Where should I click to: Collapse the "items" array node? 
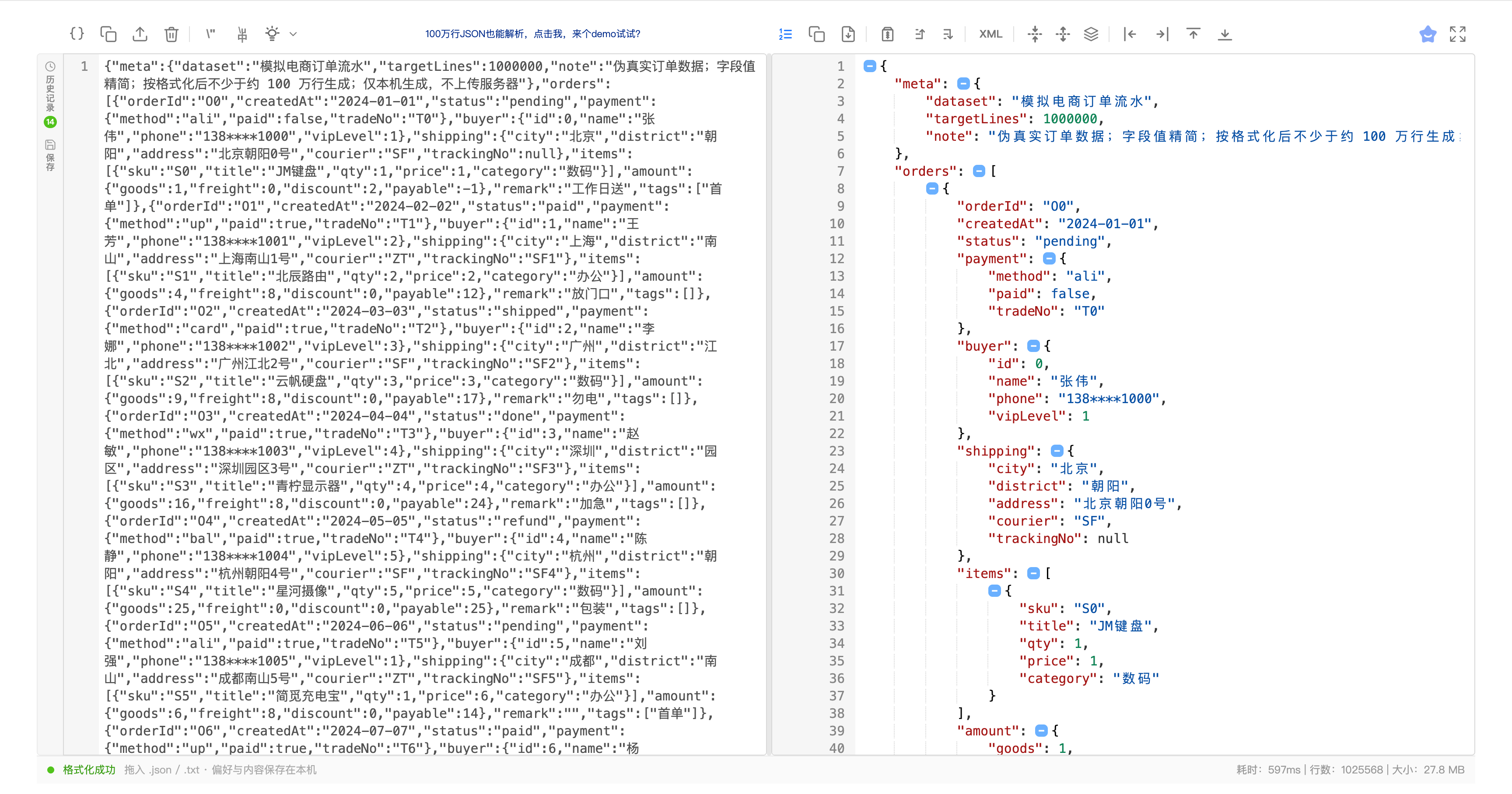click(1034, 573)
